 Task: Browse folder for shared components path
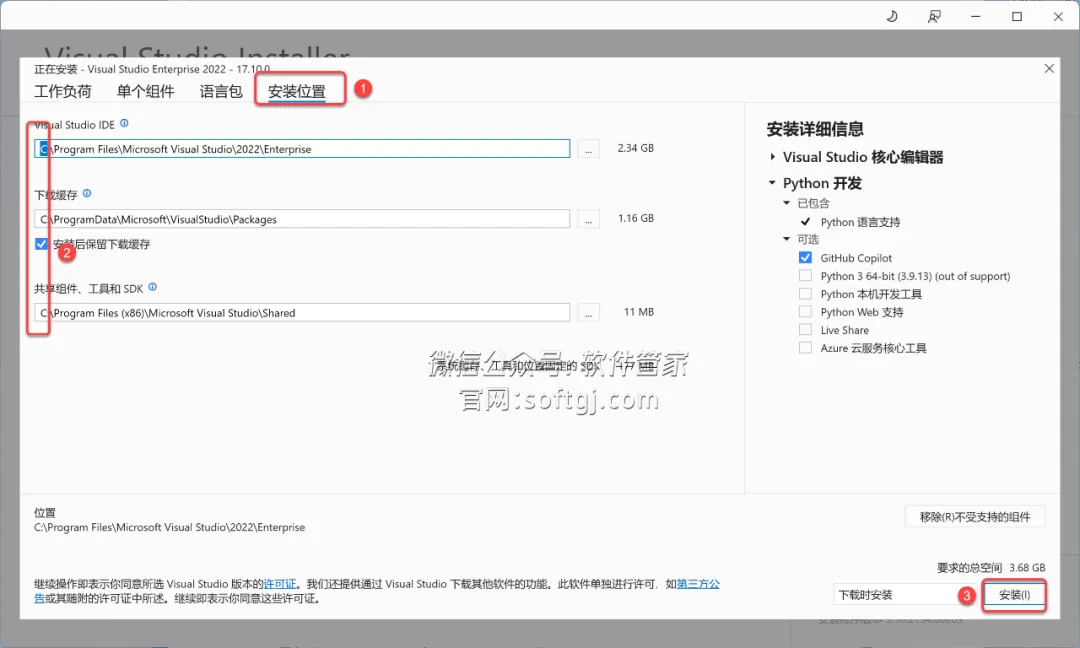(588, 313)
